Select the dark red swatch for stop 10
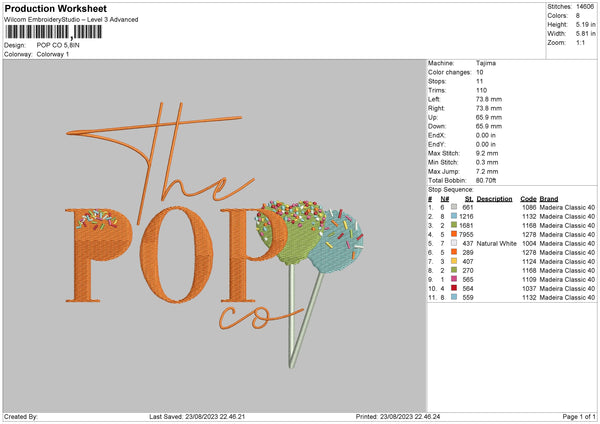This screenshot has width=600, height=424. coord(455,288)
